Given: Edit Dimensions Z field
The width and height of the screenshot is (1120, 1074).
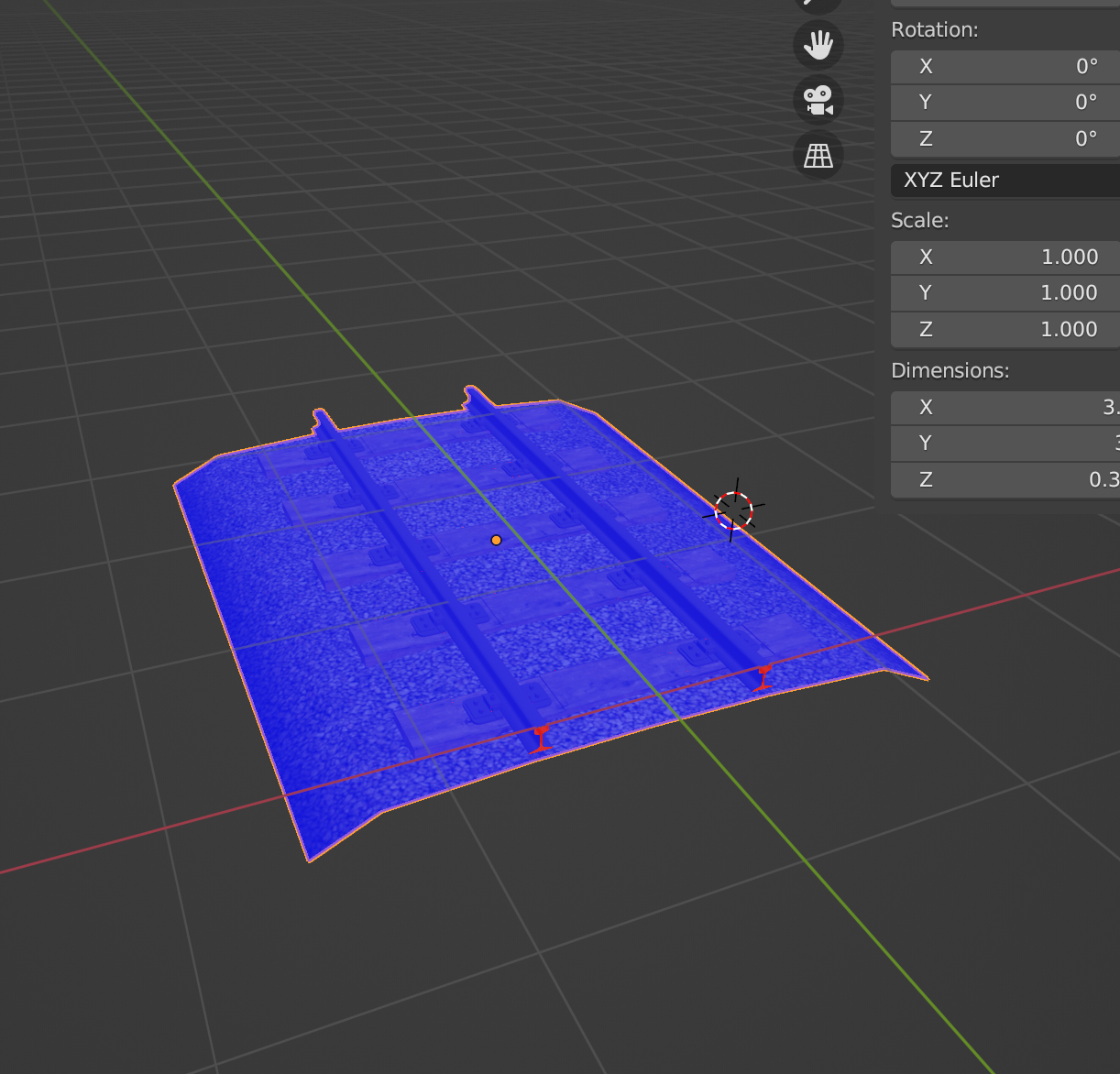Looking at the screenshot, I should pyautogui.click(x=1005, y=480).
